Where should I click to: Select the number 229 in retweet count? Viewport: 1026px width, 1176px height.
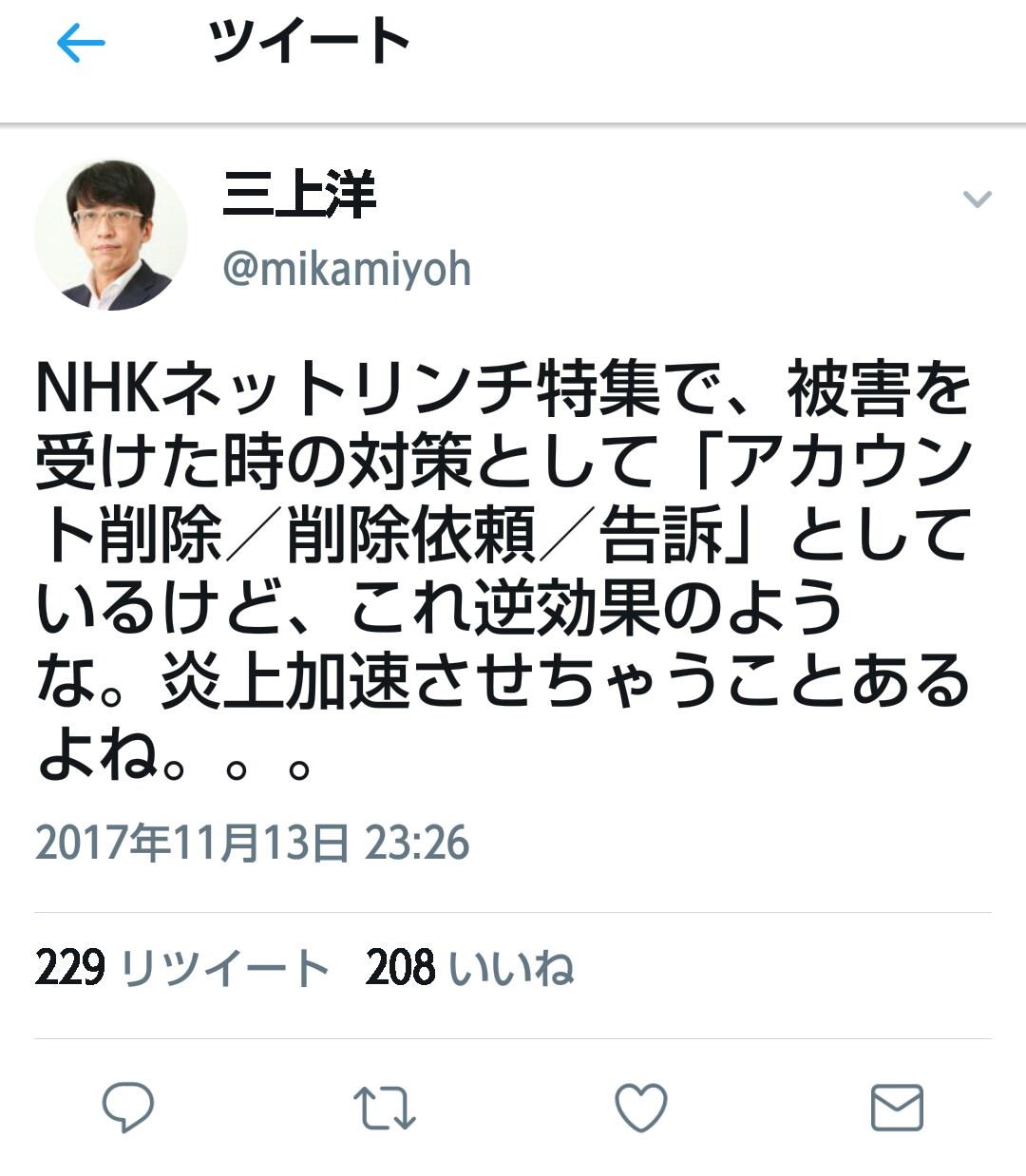[69, 969]
